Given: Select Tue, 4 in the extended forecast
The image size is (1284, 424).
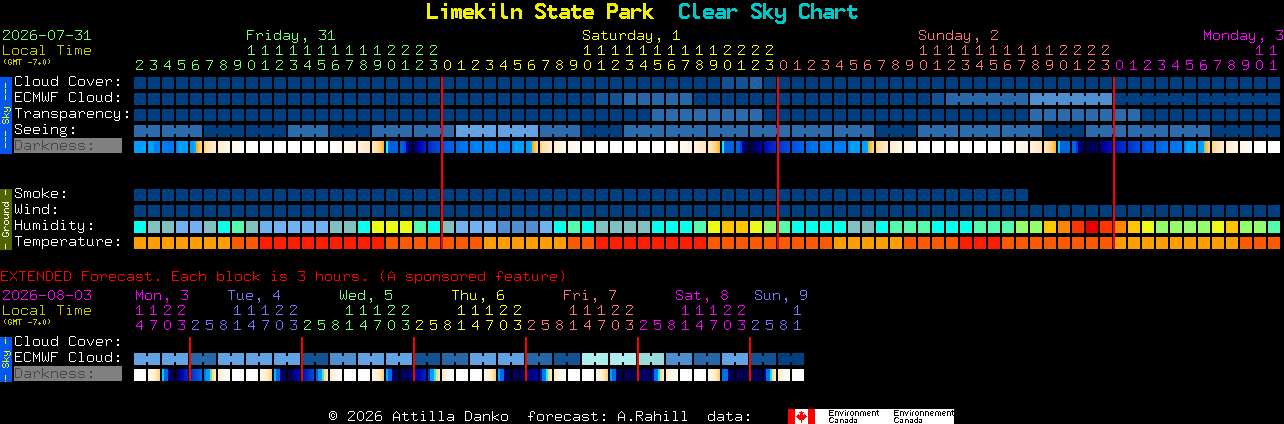Looking at the screenshot, I should pos(254,295).
